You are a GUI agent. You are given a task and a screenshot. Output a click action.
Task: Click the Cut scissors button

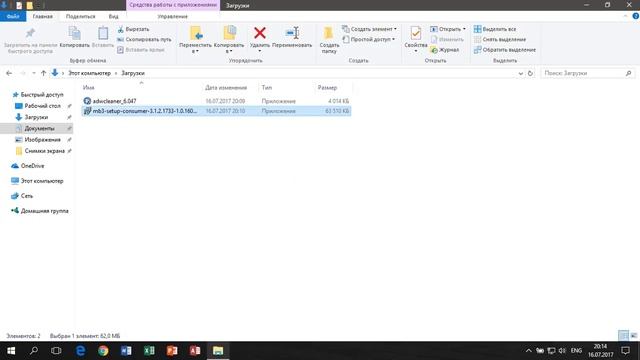[x=133, y=29]
